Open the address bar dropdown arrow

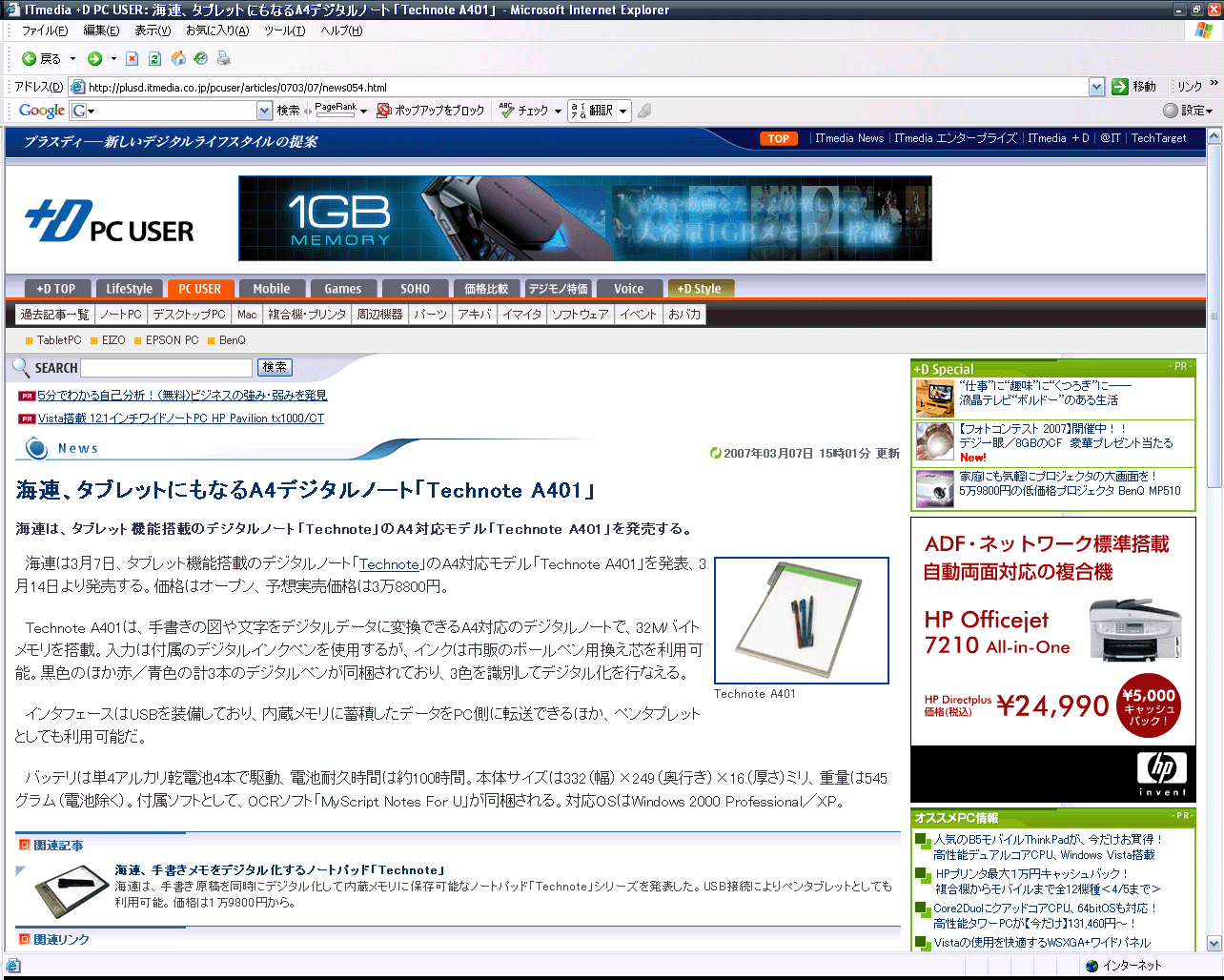tap(1096, 87)
